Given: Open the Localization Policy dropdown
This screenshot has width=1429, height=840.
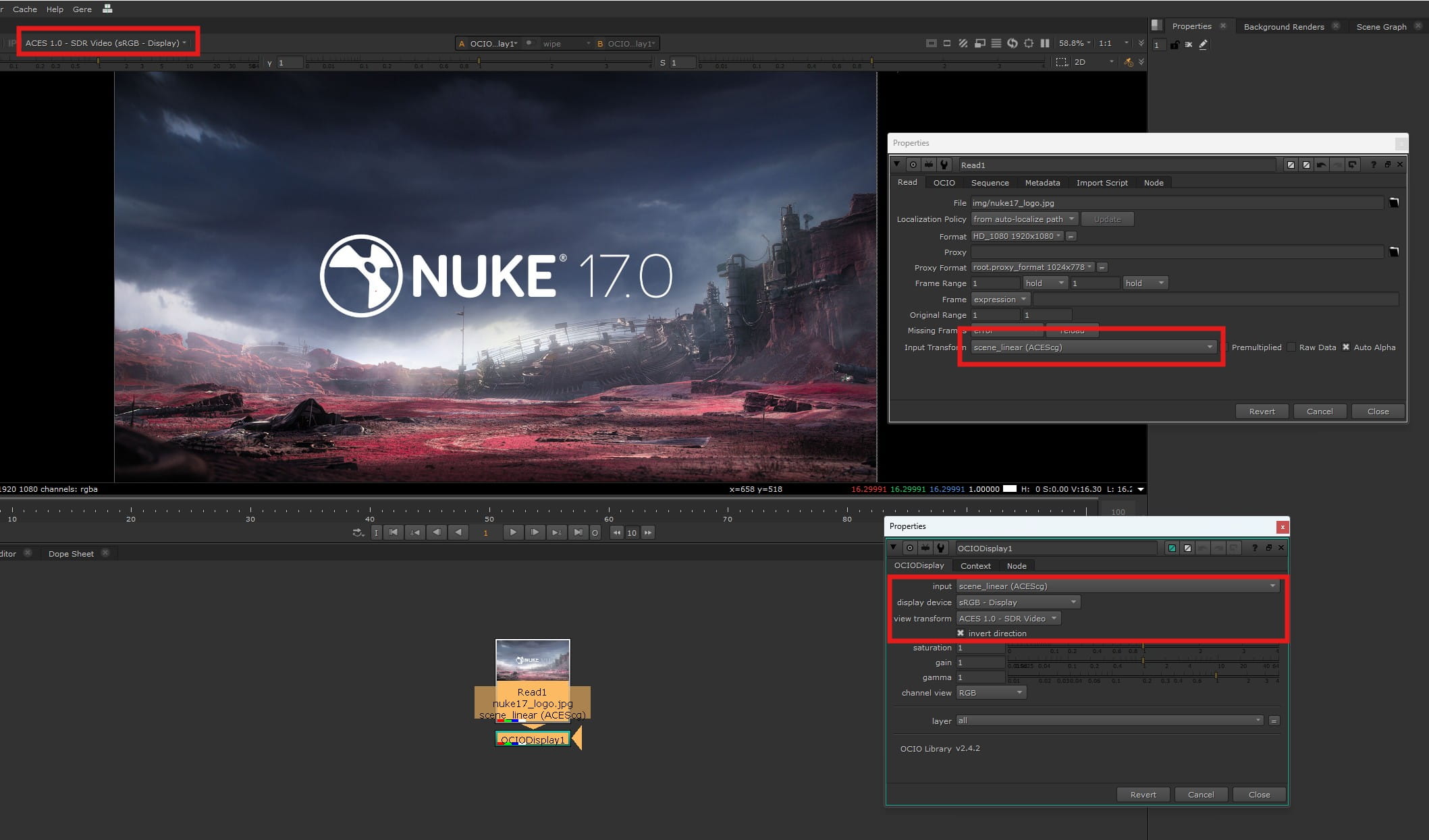Looking at the screenshot, I should (1024, 219).
